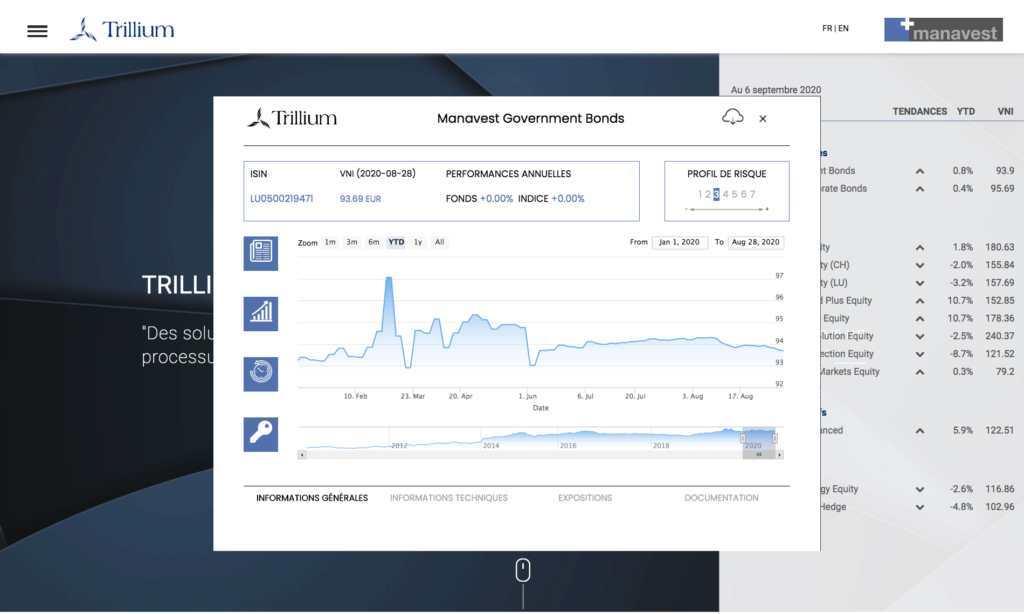Click the FONDS performance value +0.00%
Viewport: 1024px width, 614px height.
496,199
